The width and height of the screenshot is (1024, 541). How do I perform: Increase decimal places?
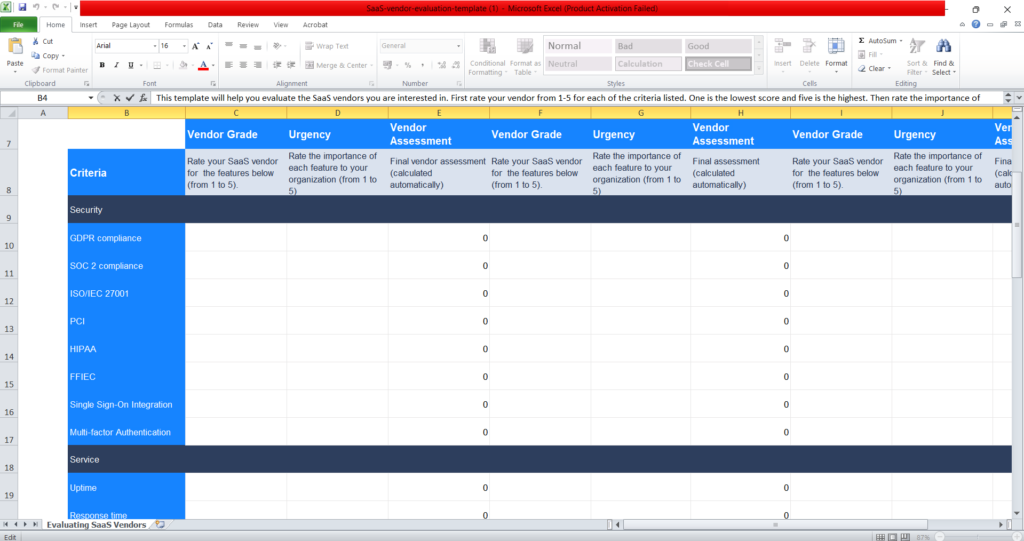441,65
